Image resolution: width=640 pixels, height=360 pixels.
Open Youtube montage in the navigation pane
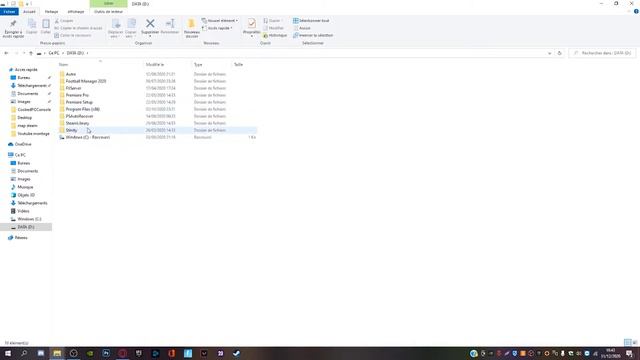tap(33, 133)
